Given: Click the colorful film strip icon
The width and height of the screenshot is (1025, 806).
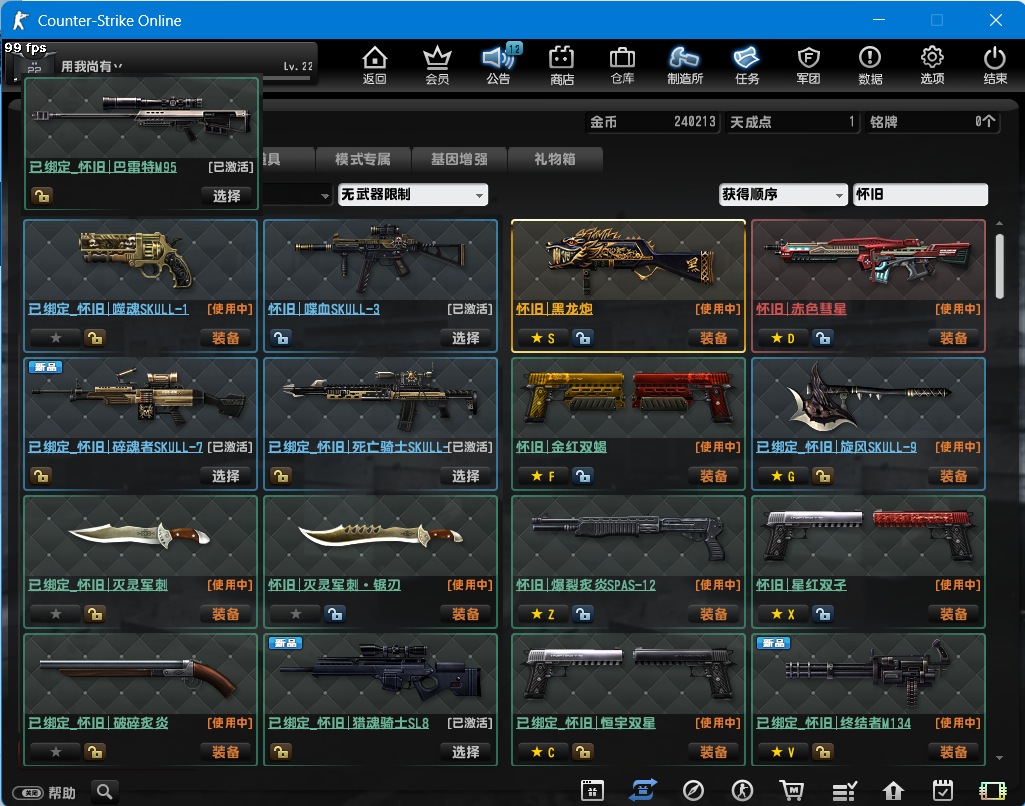Looking at the screenshot, I should 992,791.
